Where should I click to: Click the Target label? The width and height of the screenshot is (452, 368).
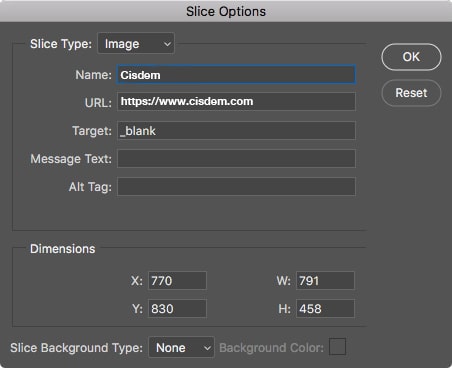pos(92,131)
